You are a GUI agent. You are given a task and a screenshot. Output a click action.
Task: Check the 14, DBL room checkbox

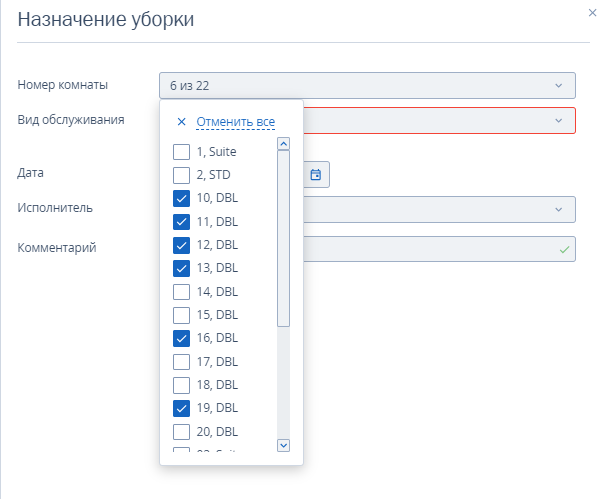point(181,292)
